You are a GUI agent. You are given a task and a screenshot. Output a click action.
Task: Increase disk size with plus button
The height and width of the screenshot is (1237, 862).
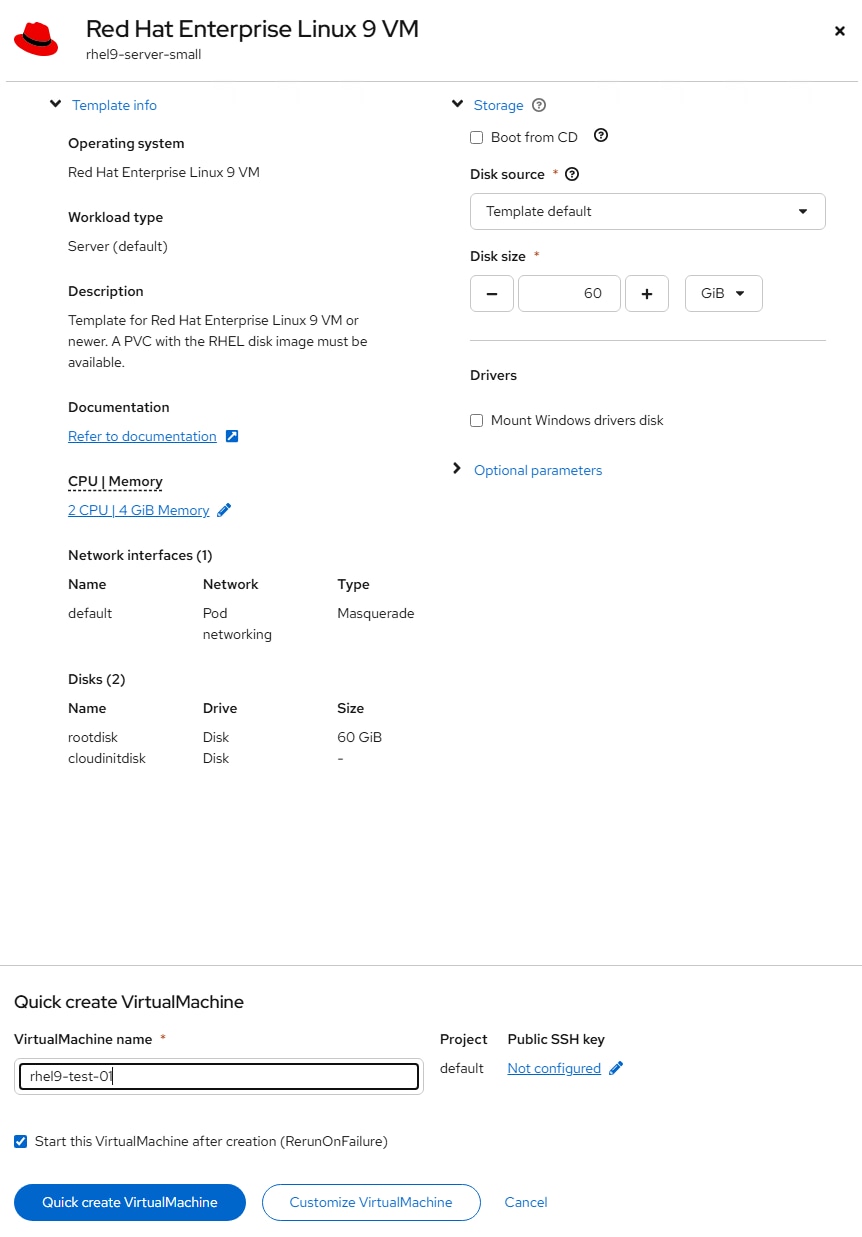647,294
